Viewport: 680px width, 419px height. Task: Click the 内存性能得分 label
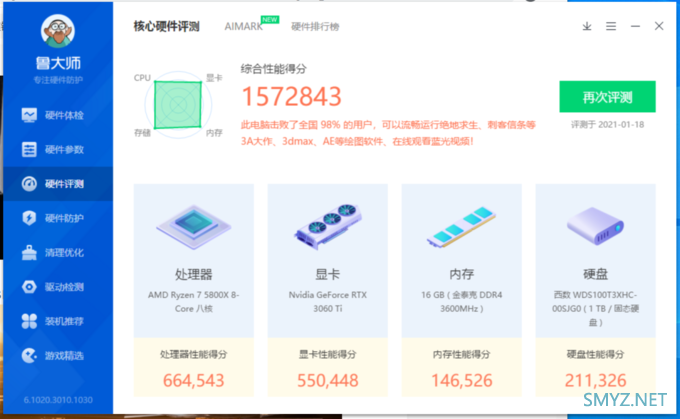(461, 354)
